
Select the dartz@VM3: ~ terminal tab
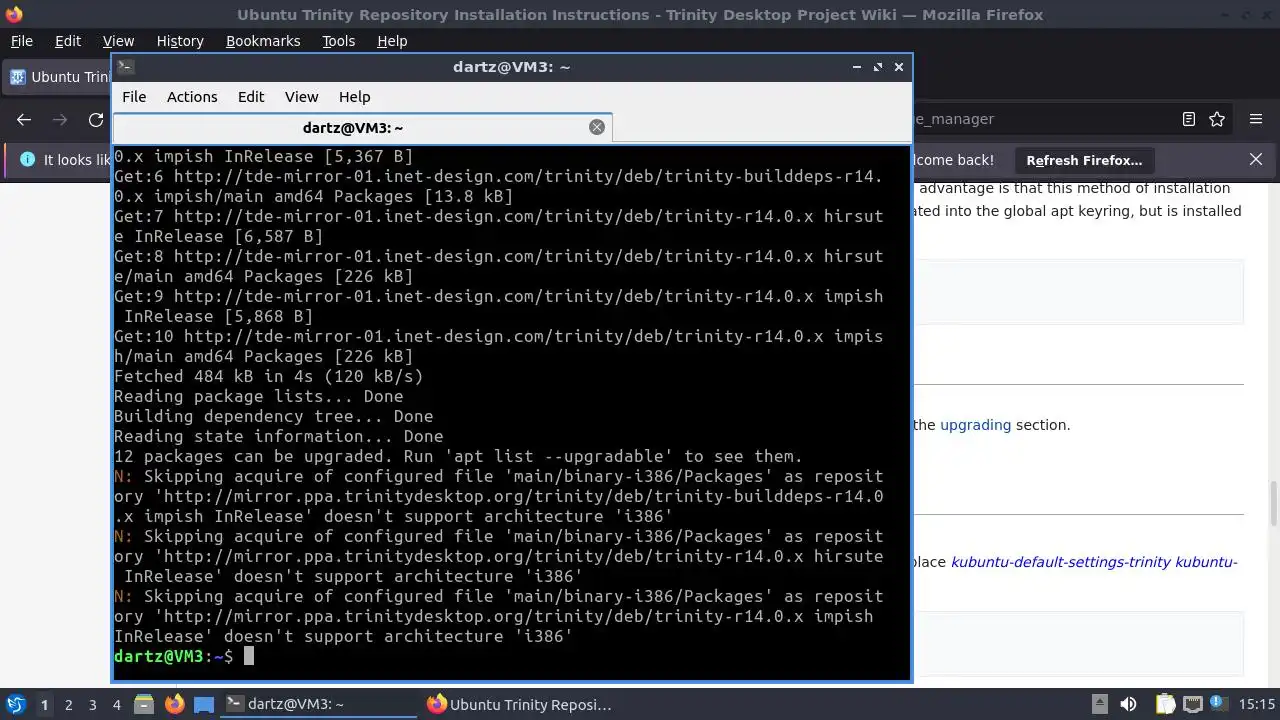point(362,127)
